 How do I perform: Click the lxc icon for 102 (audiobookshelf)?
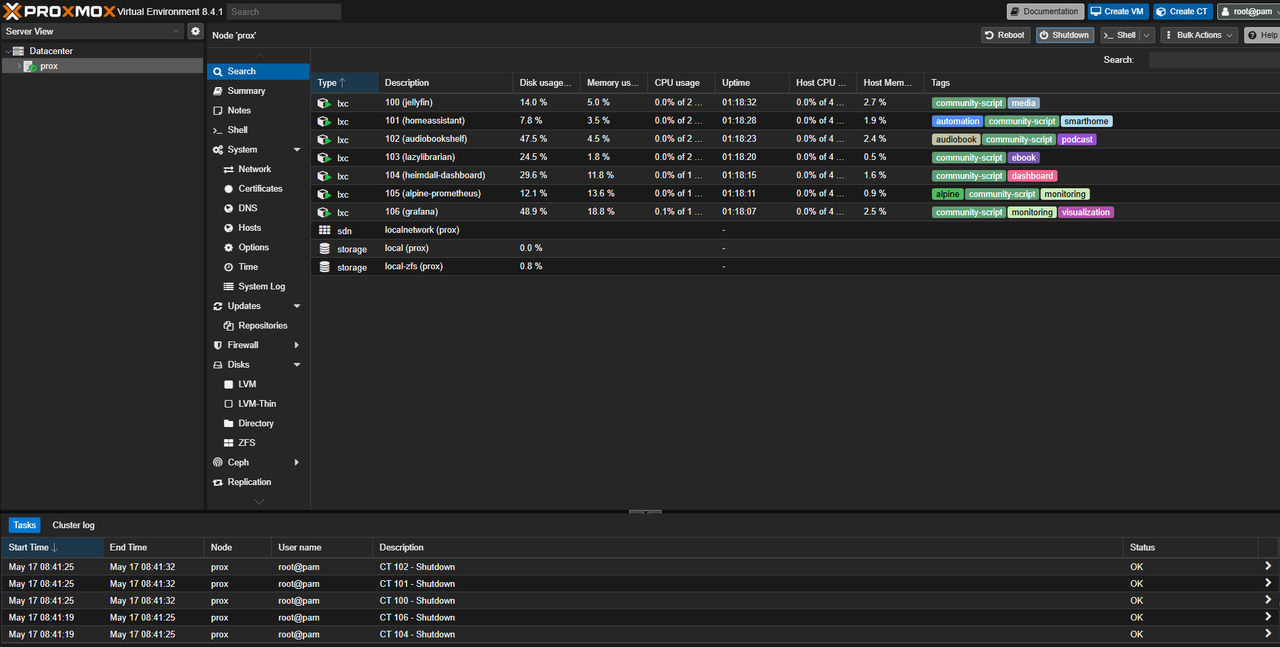pos(324,139)
